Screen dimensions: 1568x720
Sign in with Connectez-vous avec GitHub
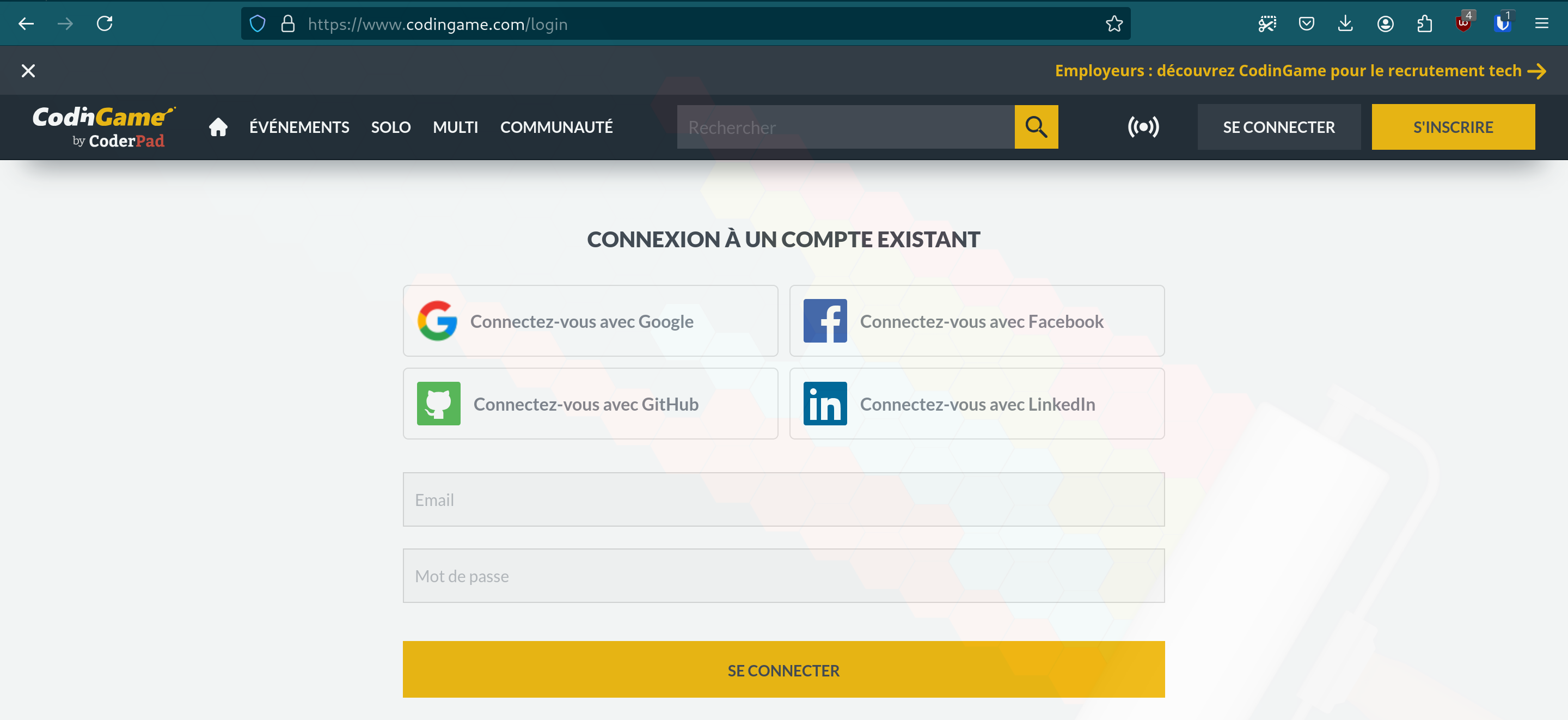coord(590,403)
